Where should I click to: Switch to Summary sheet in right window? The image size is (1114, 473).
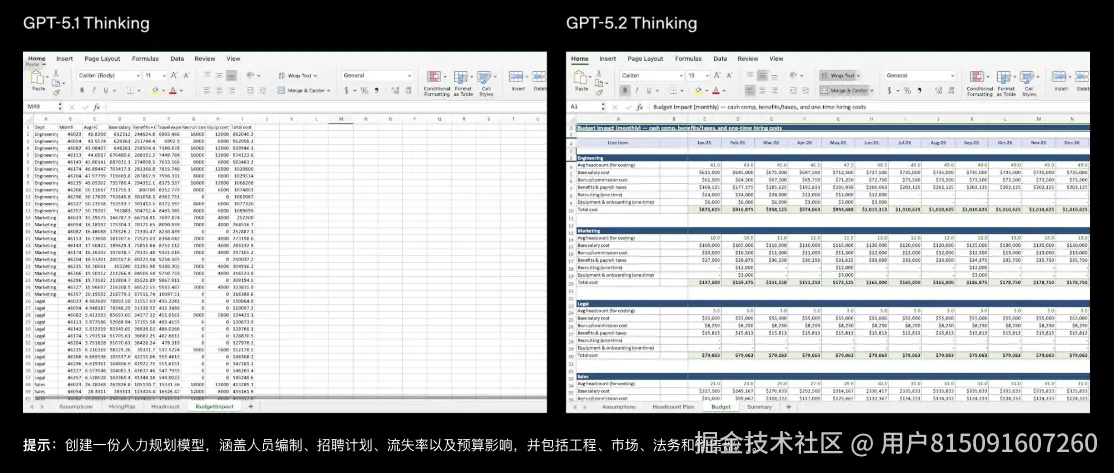coord(759,407)
